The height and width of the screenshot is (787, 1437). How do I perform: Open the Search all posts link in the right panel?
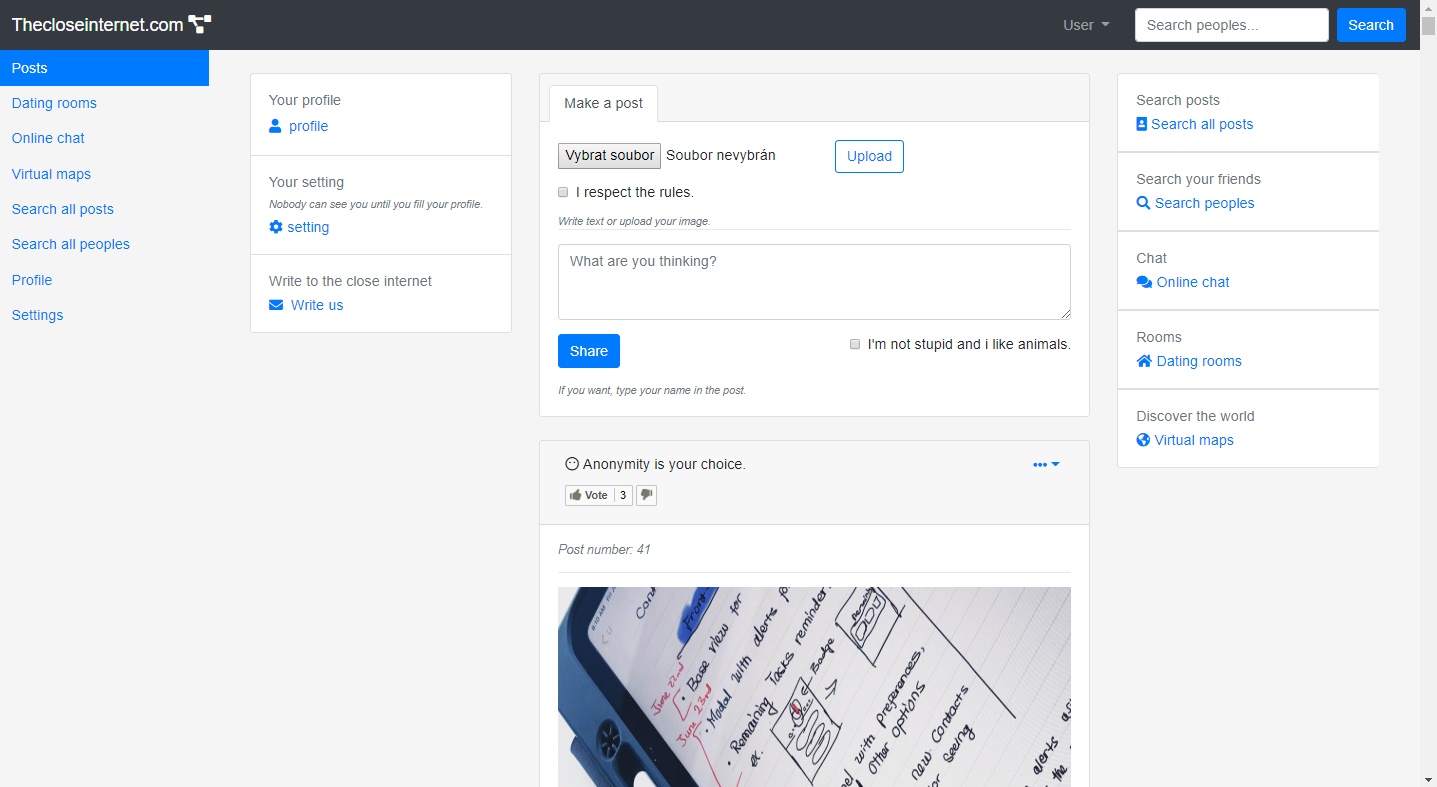1202,124
